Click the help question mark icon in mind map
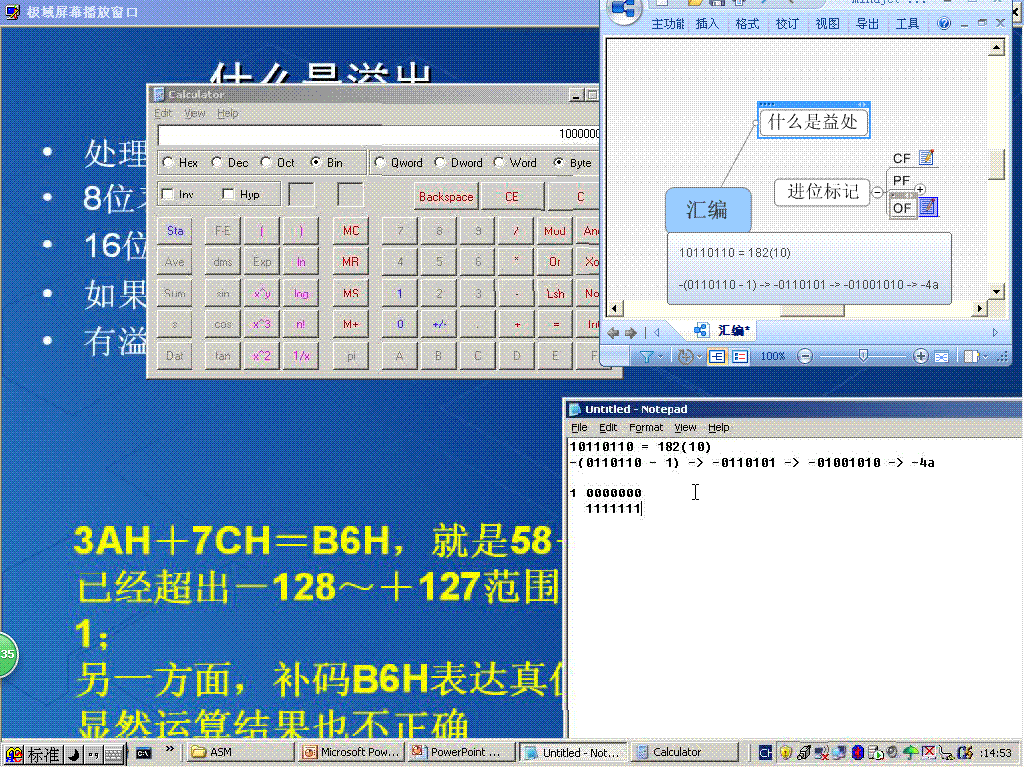 pos(944,24)
